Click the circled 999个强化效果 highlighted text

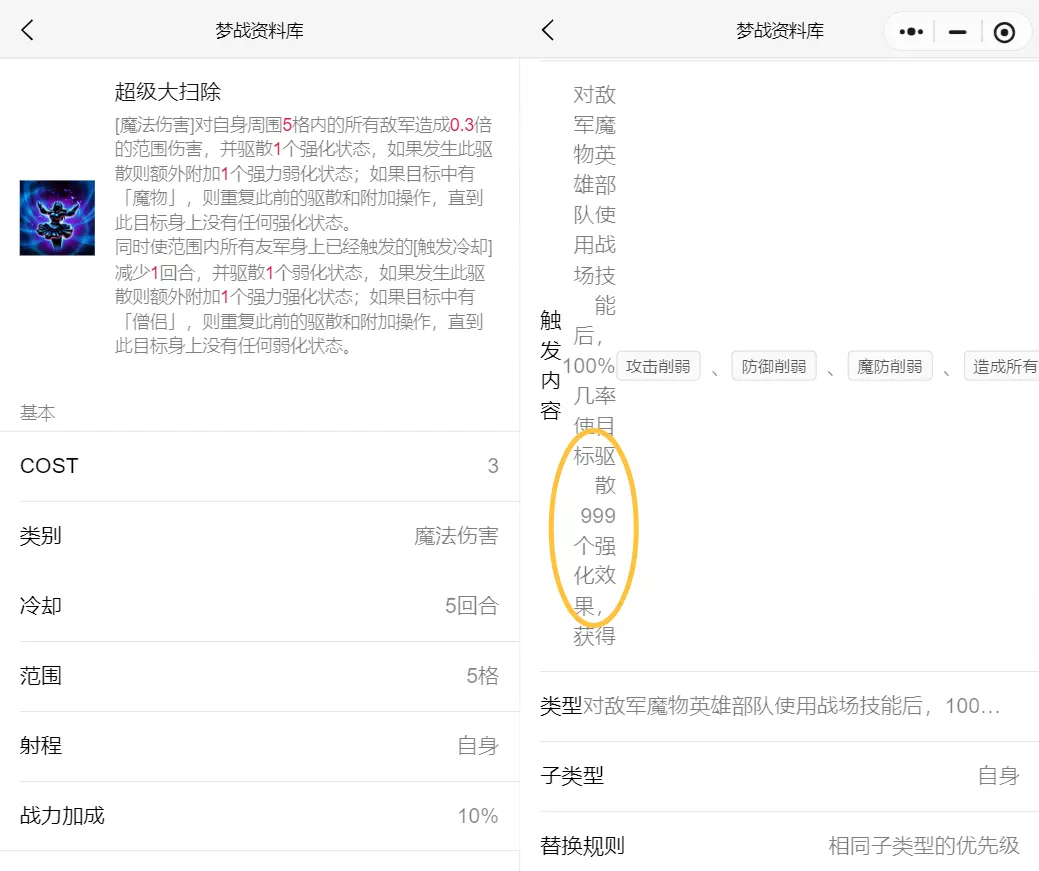(x=598, y=530)
